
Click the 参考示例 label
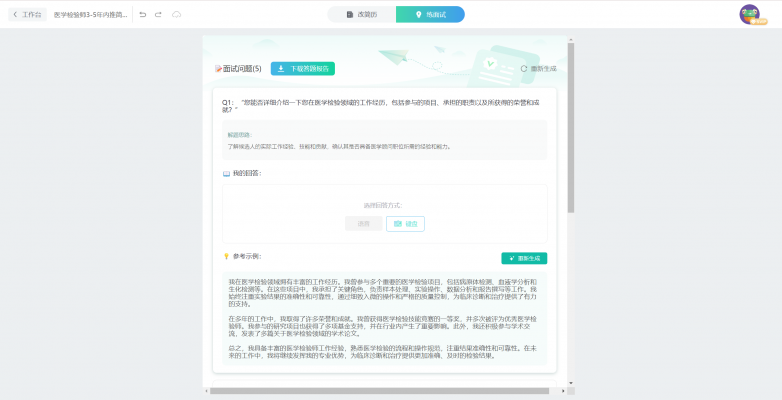247,256
